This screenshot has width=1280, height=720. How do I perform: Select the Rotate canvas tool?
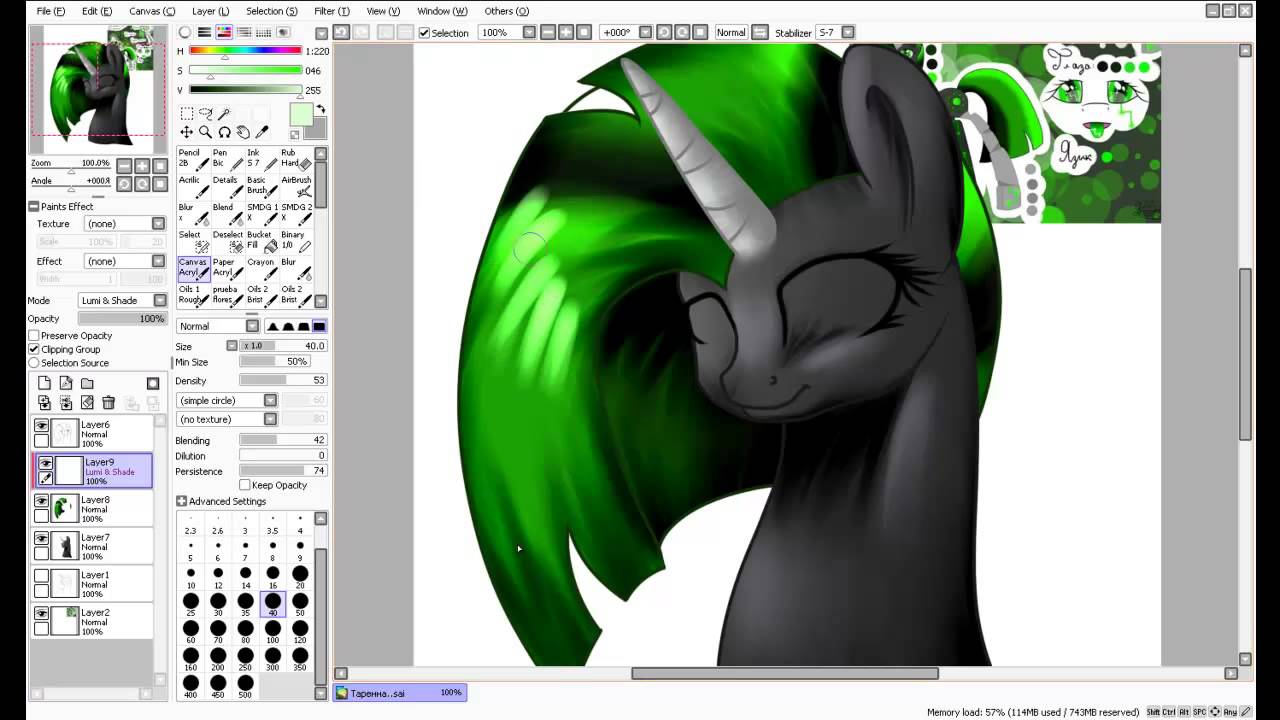pos(224,132)
